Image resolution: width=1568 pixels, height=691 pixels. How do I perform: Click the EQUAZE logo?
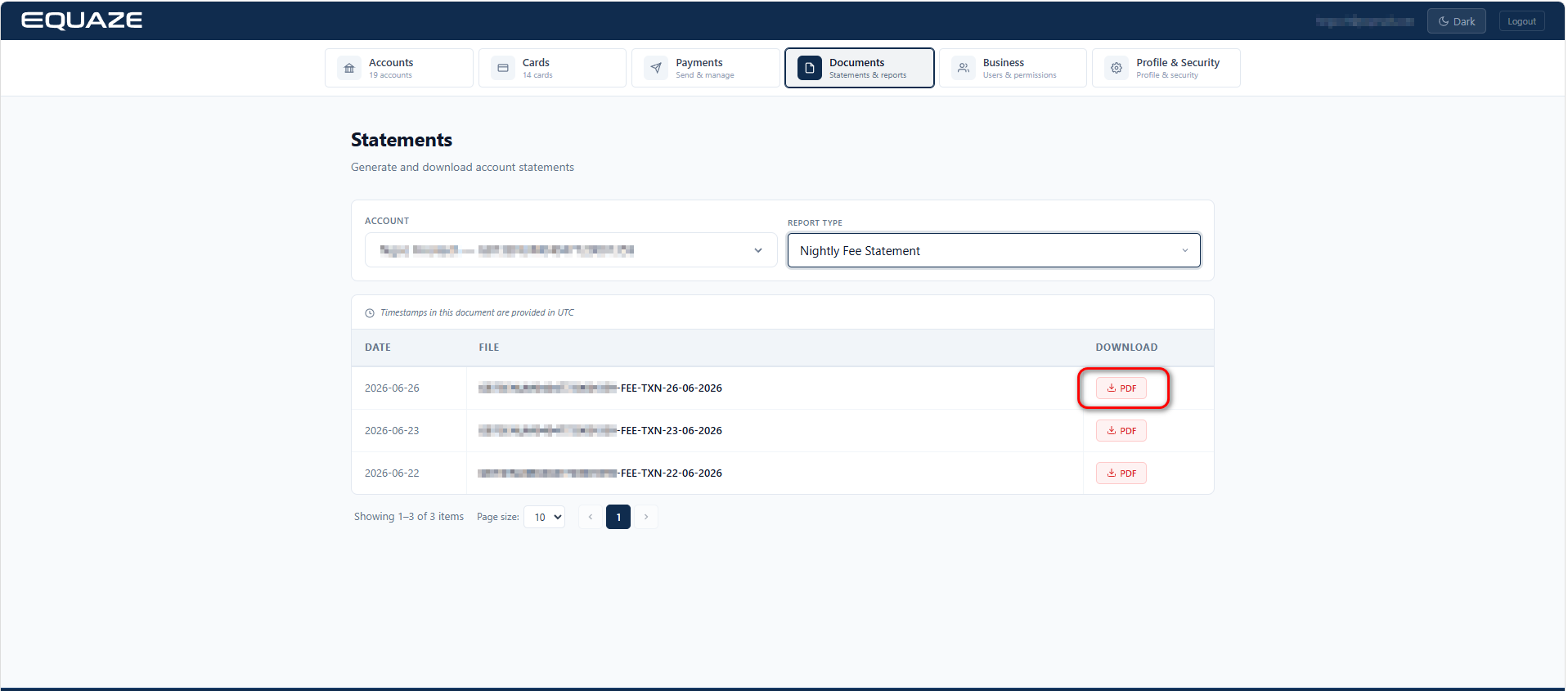click(82, 20)
